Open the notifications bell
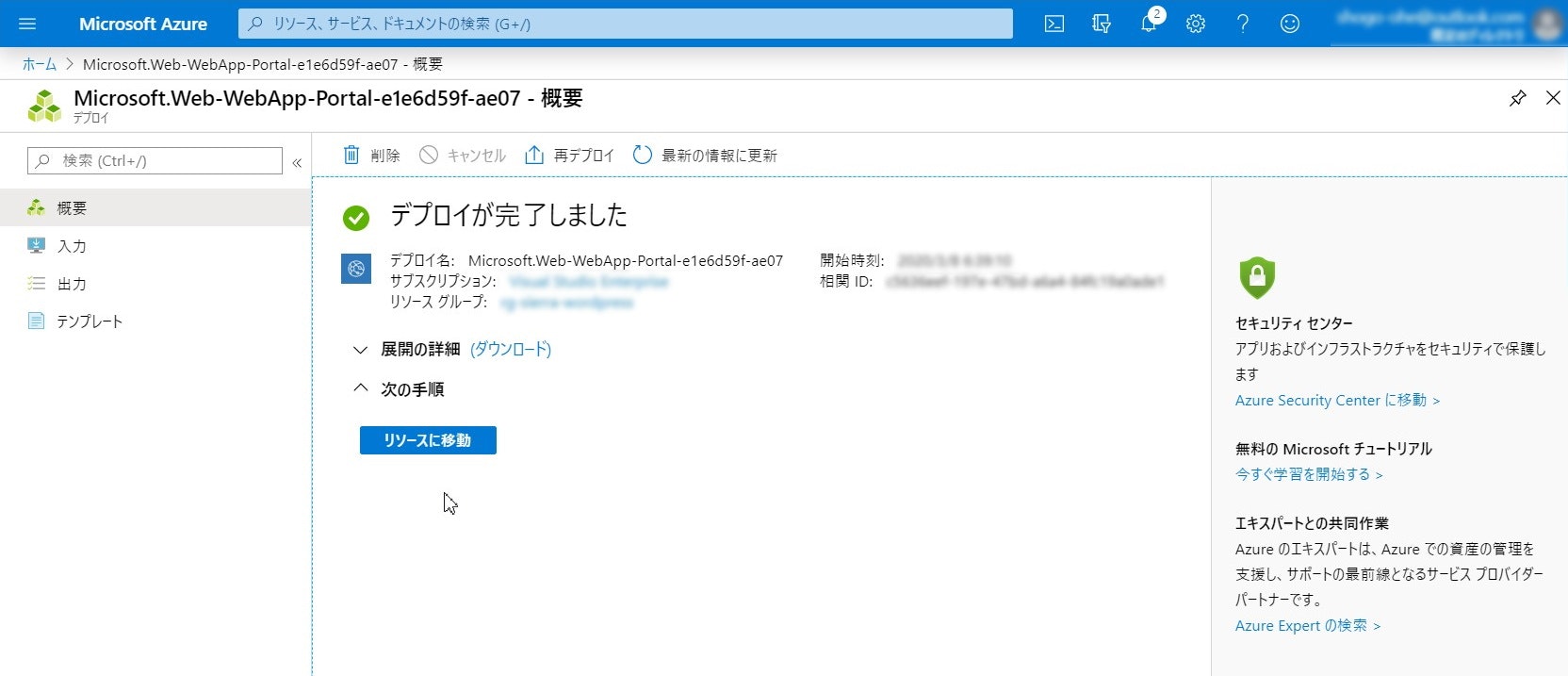This screenshot has height=676, width=1568. (1149, 24)
